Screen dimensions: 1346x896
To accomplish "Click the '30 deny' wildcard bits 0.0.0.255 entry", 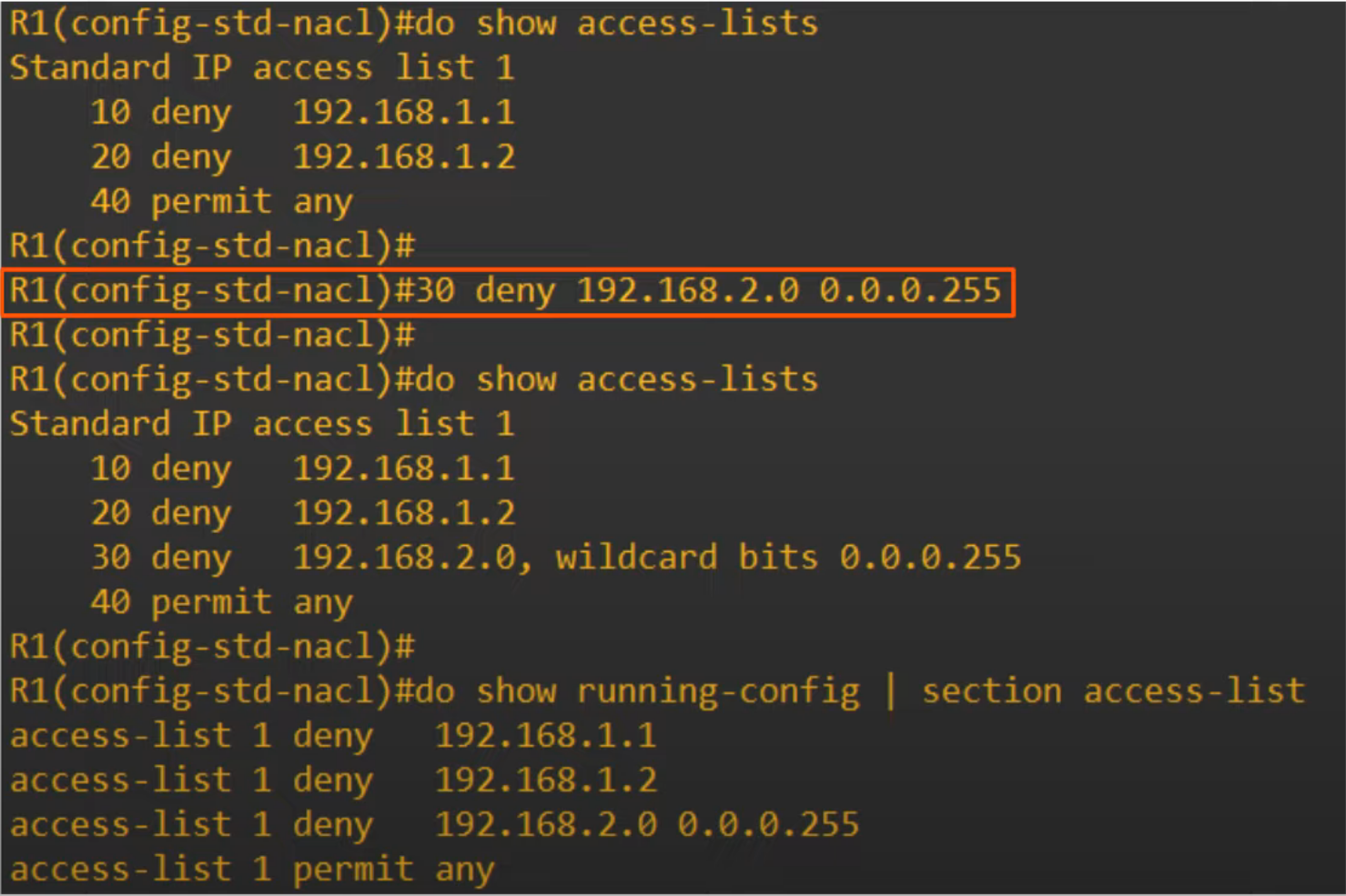I will tap(556, 559).
